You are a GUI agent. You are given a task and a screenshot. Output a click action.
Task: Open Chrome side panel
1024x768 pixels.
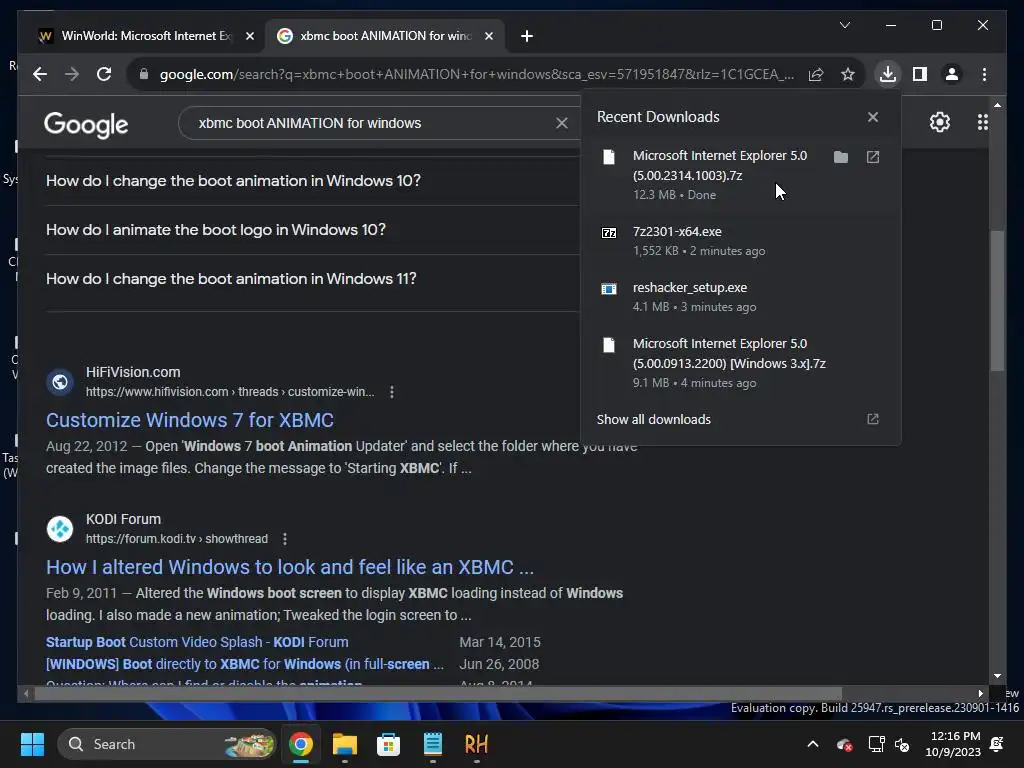pos(920,74)
